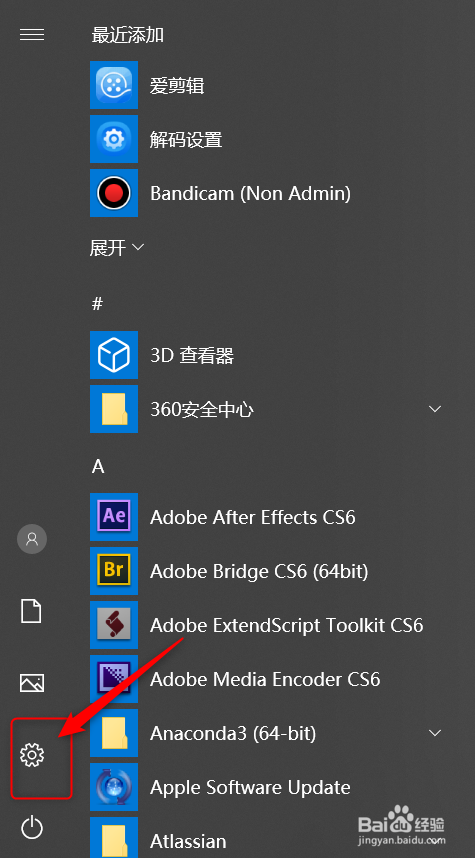Expand the Anaconda3 (64-bit) folder chevron
The image size is (475, 858).
coord(435,733)
